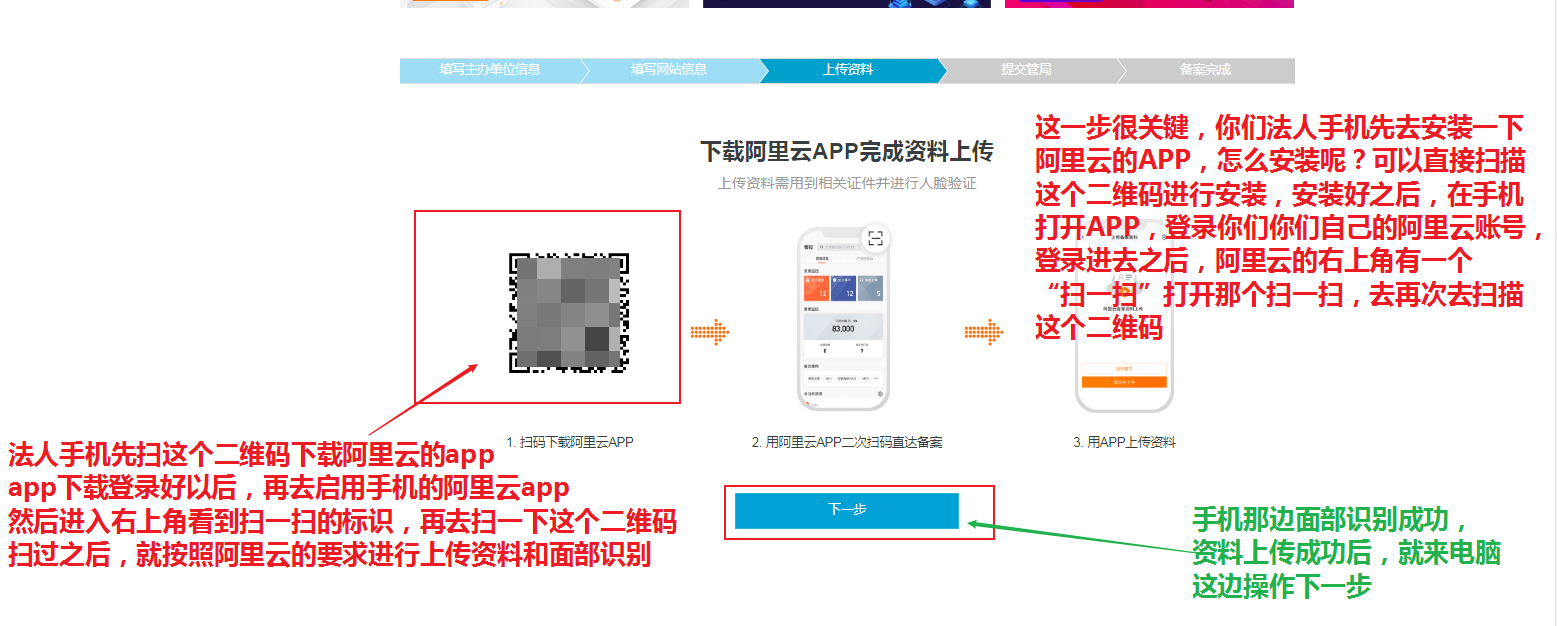The image size is (1557, 626).
Task: Select the 备案完成 step
Action: [1205, 70]
